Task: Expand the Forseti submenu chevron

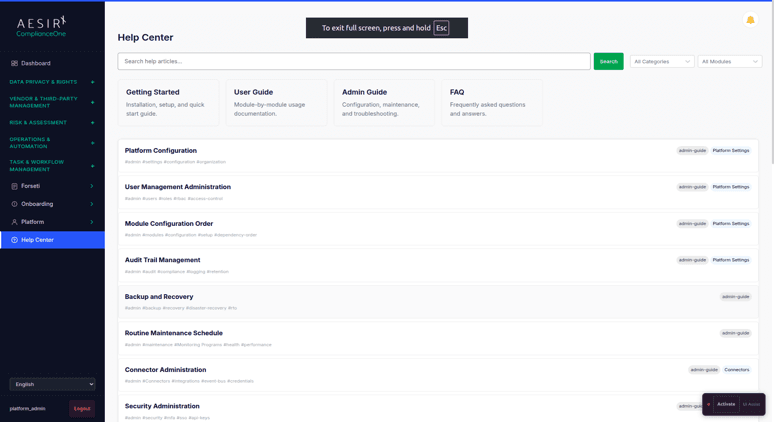Action: 92,186
